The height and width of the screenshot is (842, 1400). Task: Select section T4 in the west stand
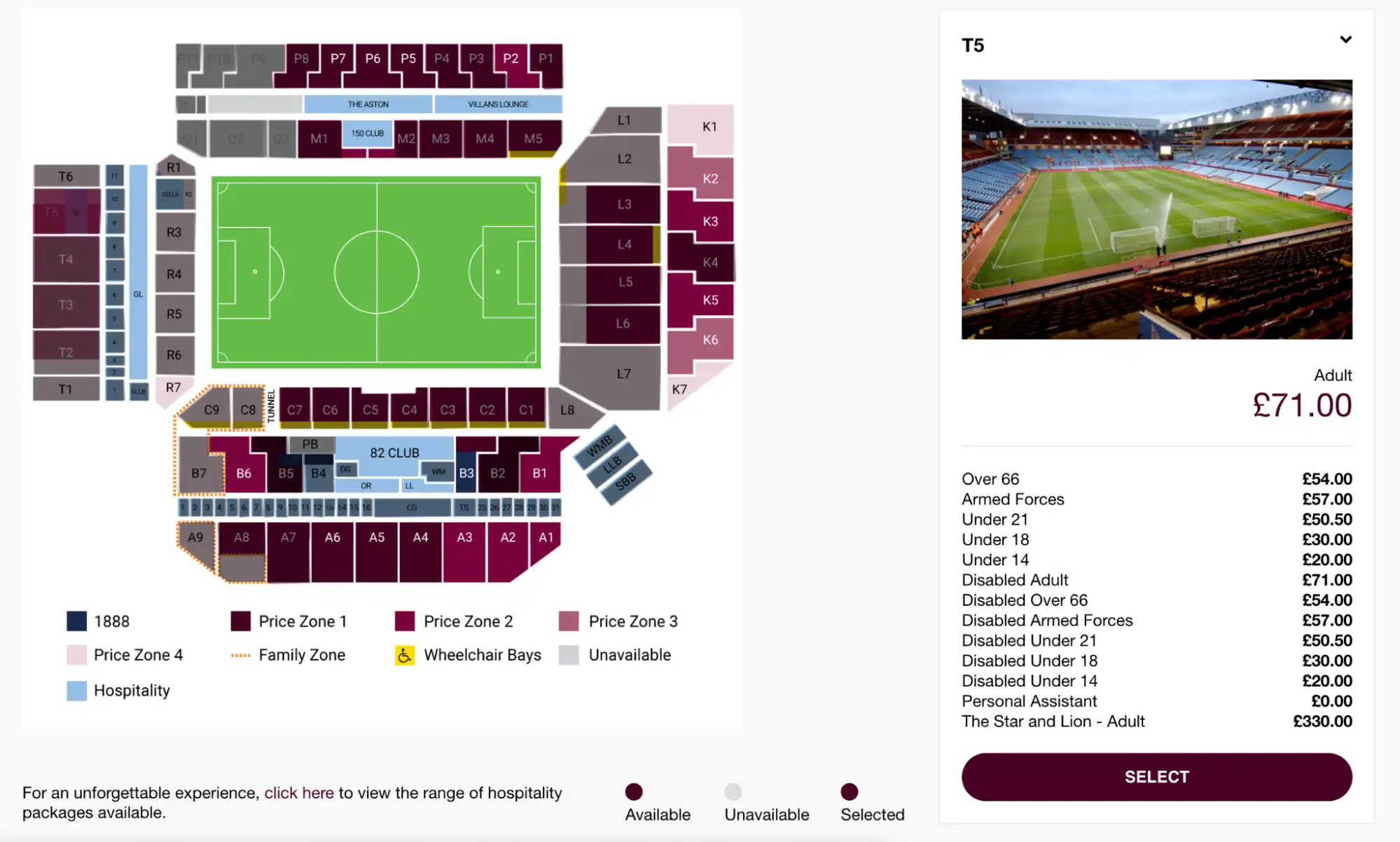pyautogui.click(x=65, y=258)
